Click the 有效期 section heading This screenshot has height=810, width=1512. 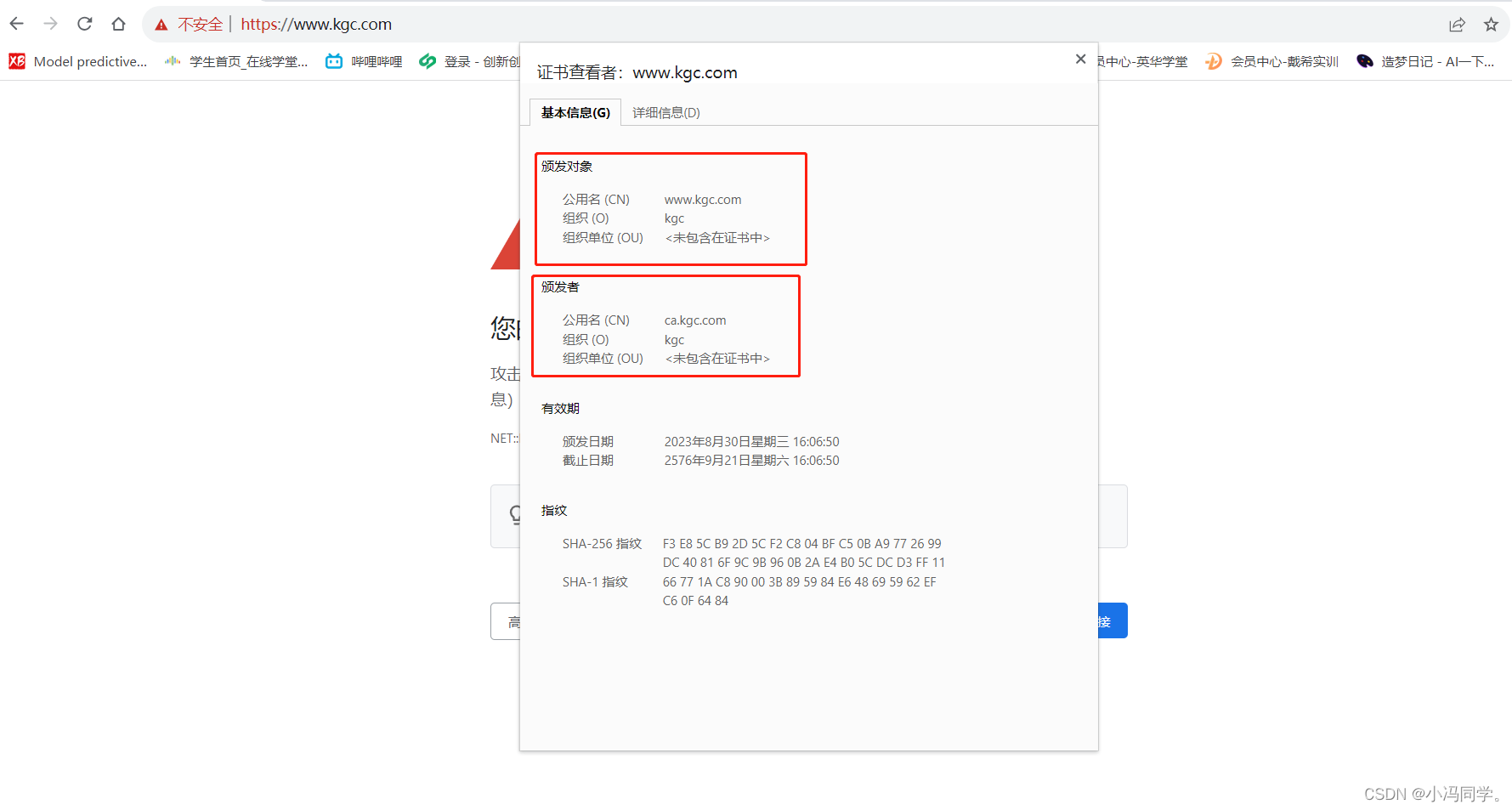coord(560,409)
